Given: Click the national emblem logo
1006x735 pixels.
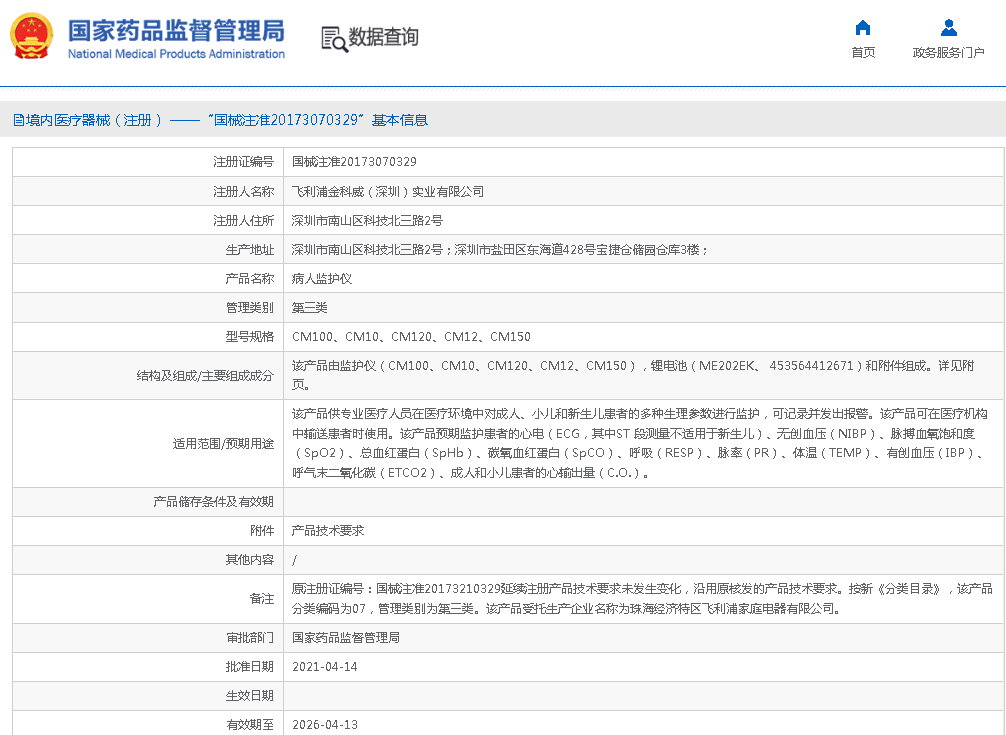Looking at the screenshot, I should point(33,37).
